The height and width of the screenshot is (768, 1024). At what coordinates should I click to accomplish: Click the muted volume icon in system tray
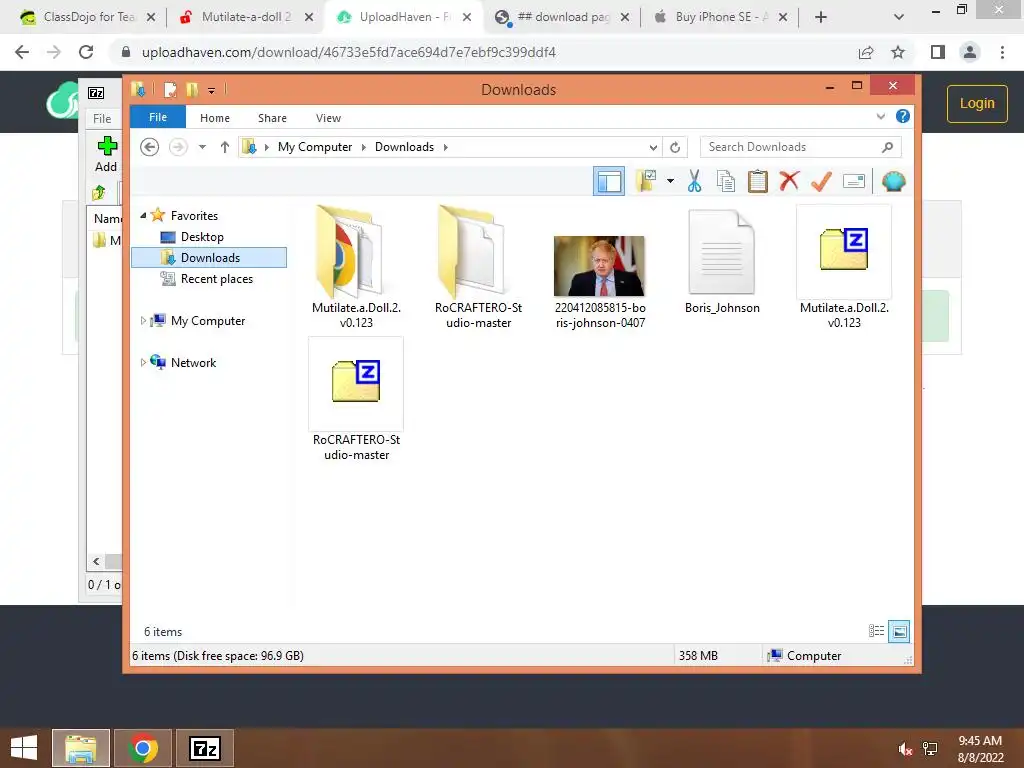click(905, 749)
